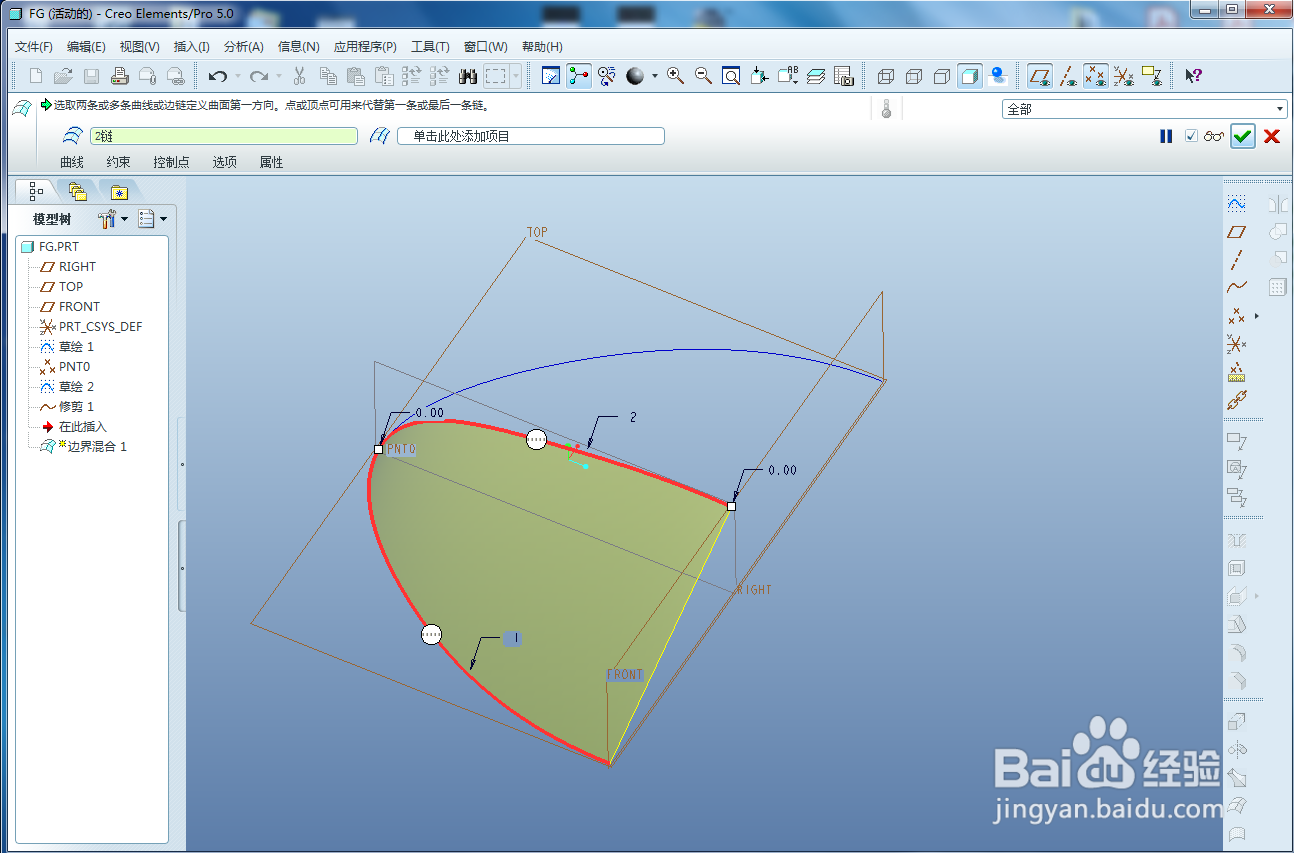Click the Zoom Out magnifier

(703, 76)
